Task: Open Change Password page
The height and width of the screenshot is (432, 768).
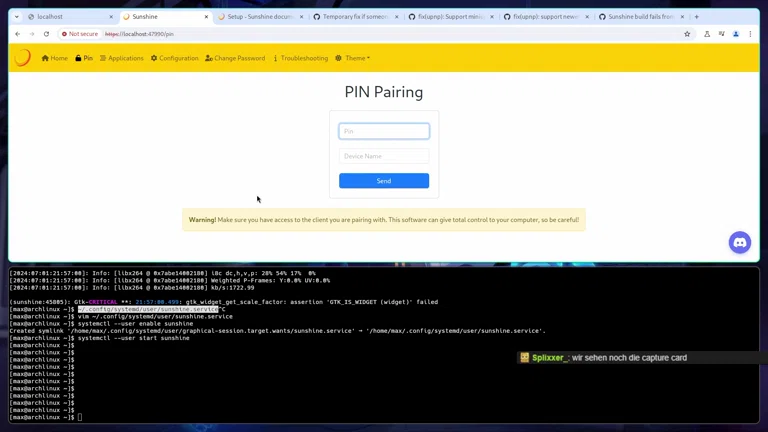Action: pos(235,58)
